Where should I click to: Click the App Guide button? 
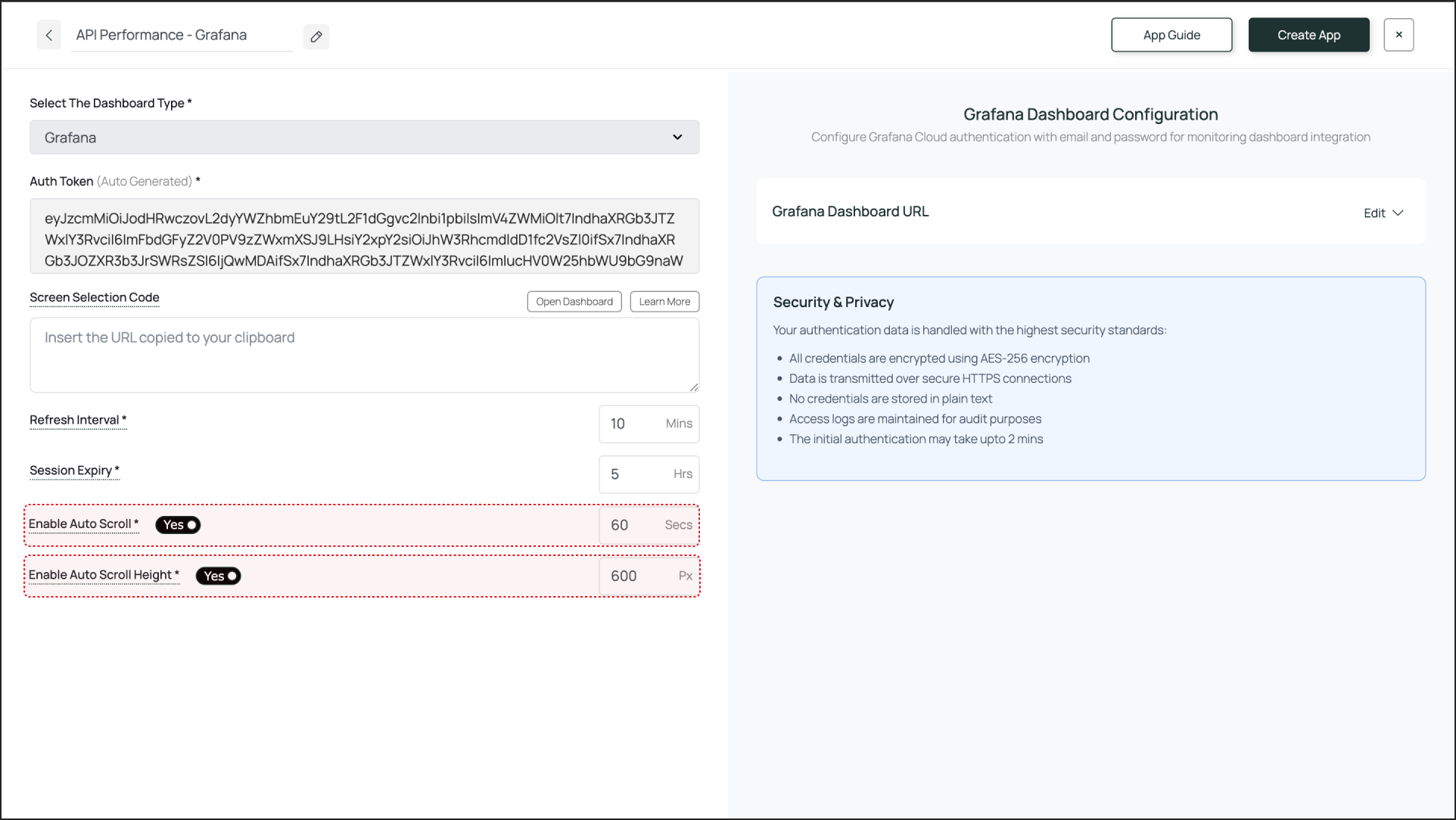[x=1171, y=35]
